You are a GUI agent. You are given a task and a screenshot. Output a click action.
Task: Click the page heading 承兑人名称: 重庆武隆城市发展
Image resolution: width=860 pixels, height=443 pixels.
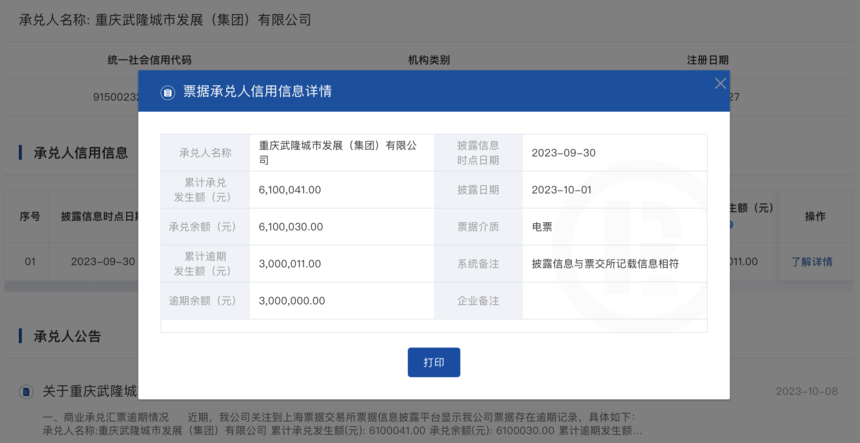tap(165, 21)
